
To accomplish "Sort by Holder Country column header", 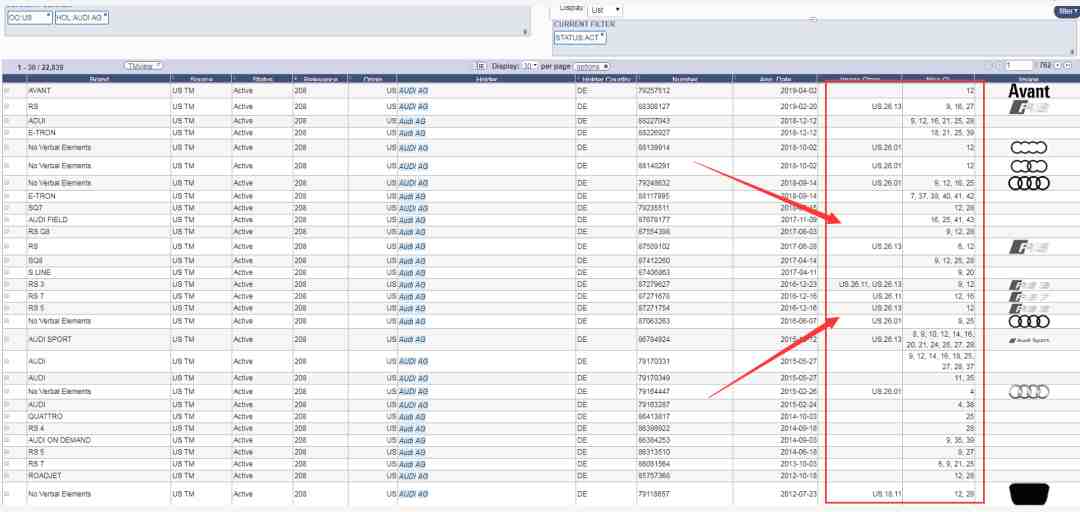I will point(606,79).
